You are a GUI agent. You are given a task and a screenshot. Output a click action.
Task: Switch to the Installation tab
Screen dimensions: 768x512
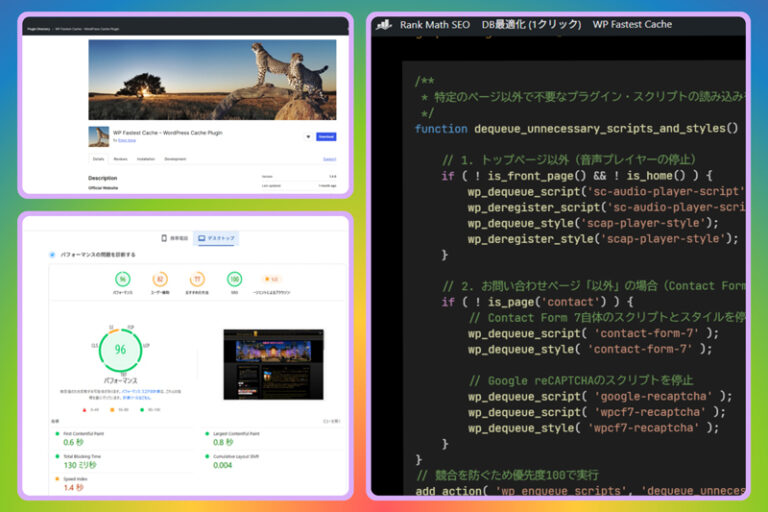click(x=146, y=159)
